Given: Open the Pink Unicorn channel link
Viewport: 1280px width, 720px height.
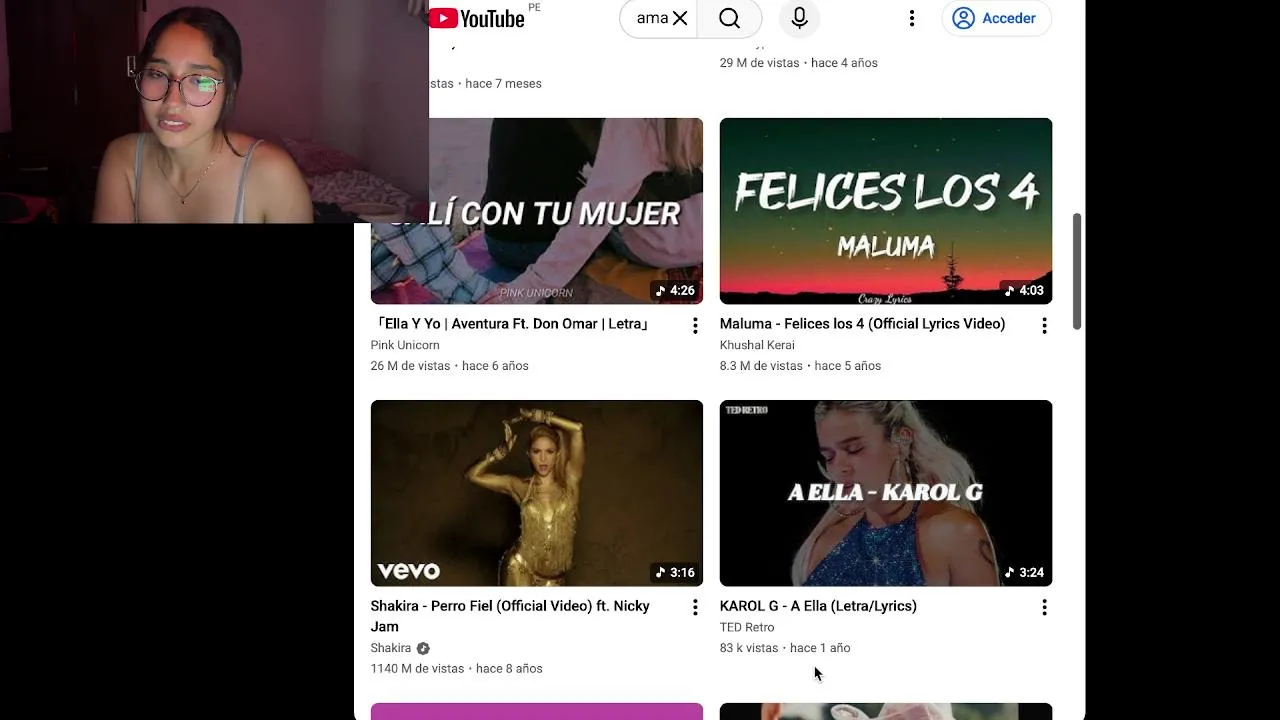Looking at the screenshot, I should coord(405,345).
